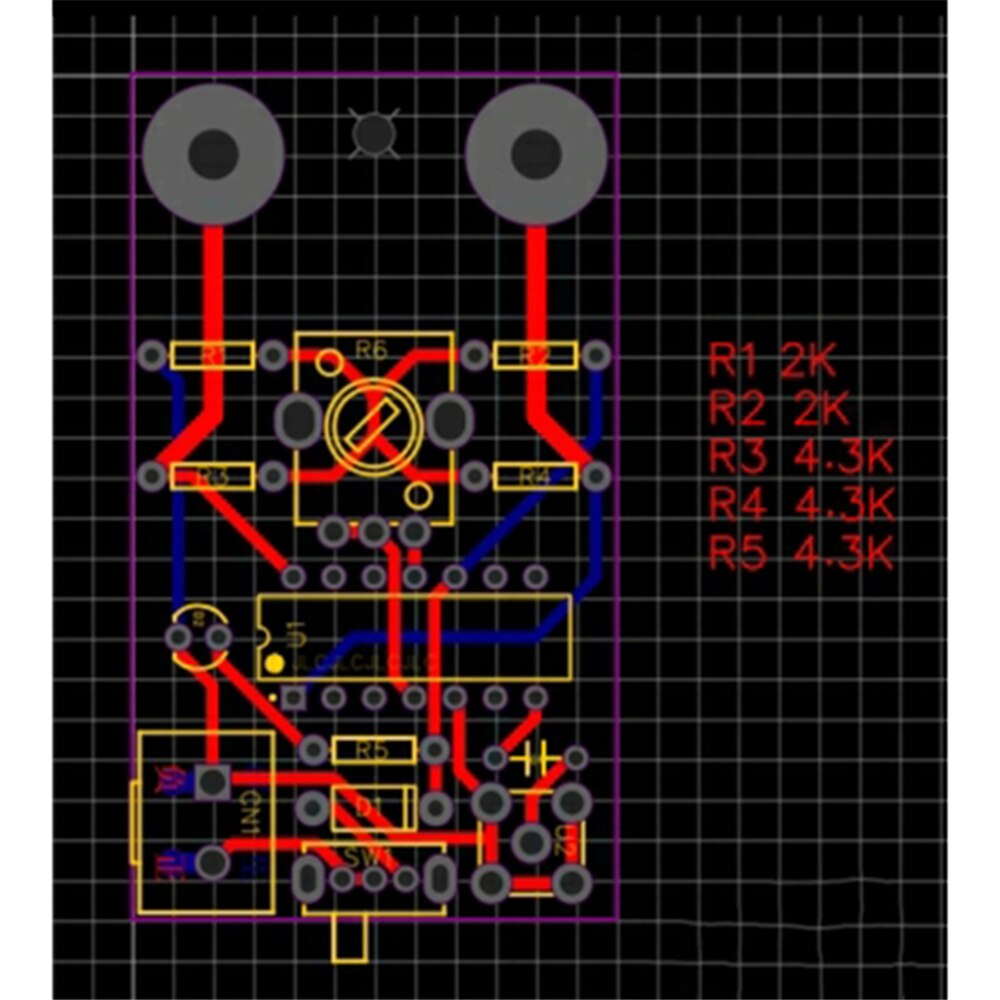Click the R3 resistor footprint

212,476
